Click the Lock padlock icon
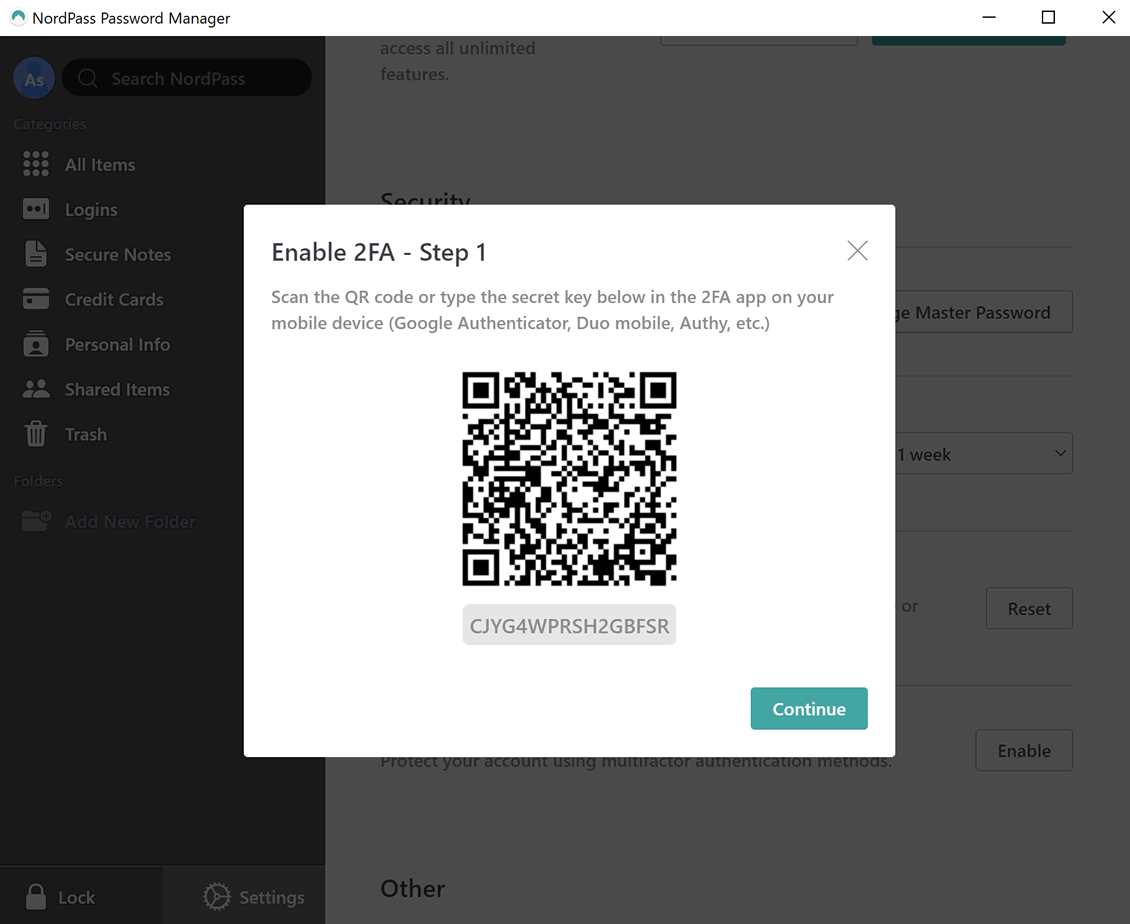 pos(35,897)
